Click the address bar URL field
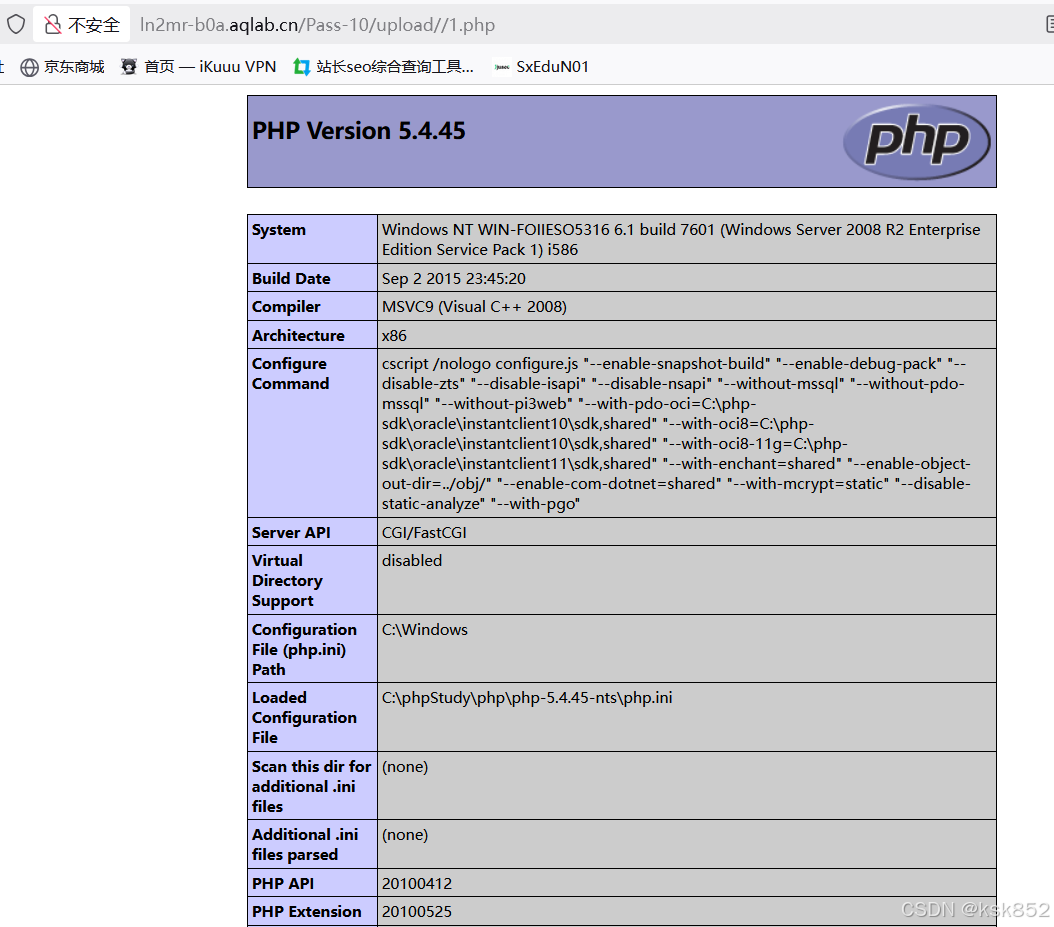1054x927 pixels. coord(317,25)
